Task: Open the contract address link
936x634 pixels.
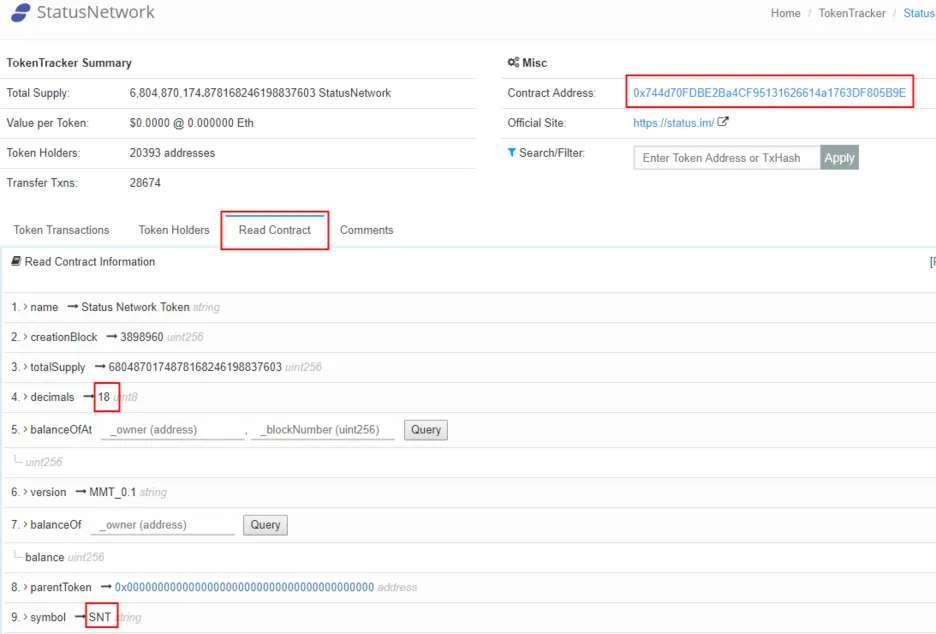Action: [x=769, y=93]
